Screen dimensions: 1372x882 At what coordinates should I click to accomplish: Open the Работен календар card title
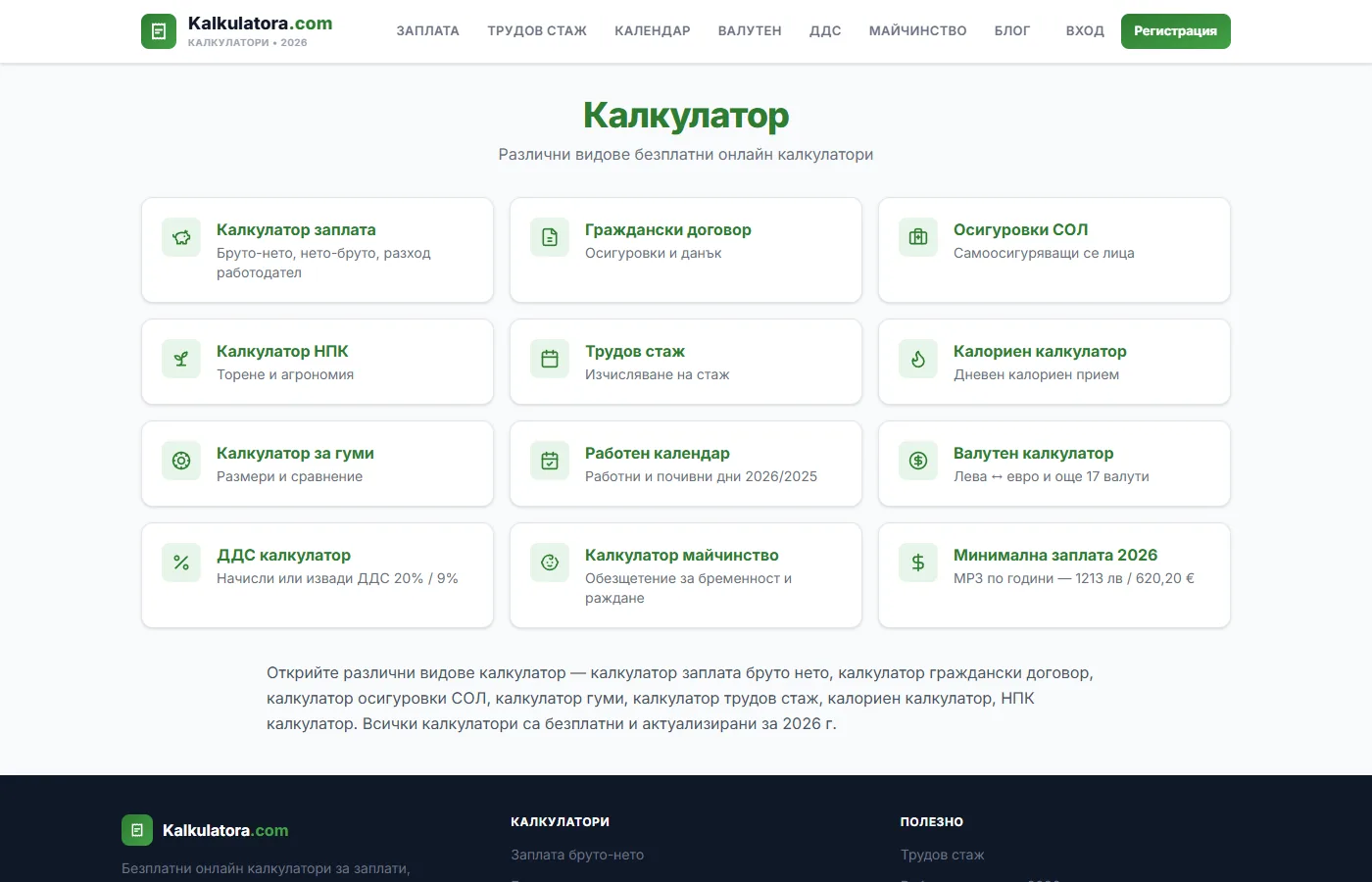(x=658, y=453)
